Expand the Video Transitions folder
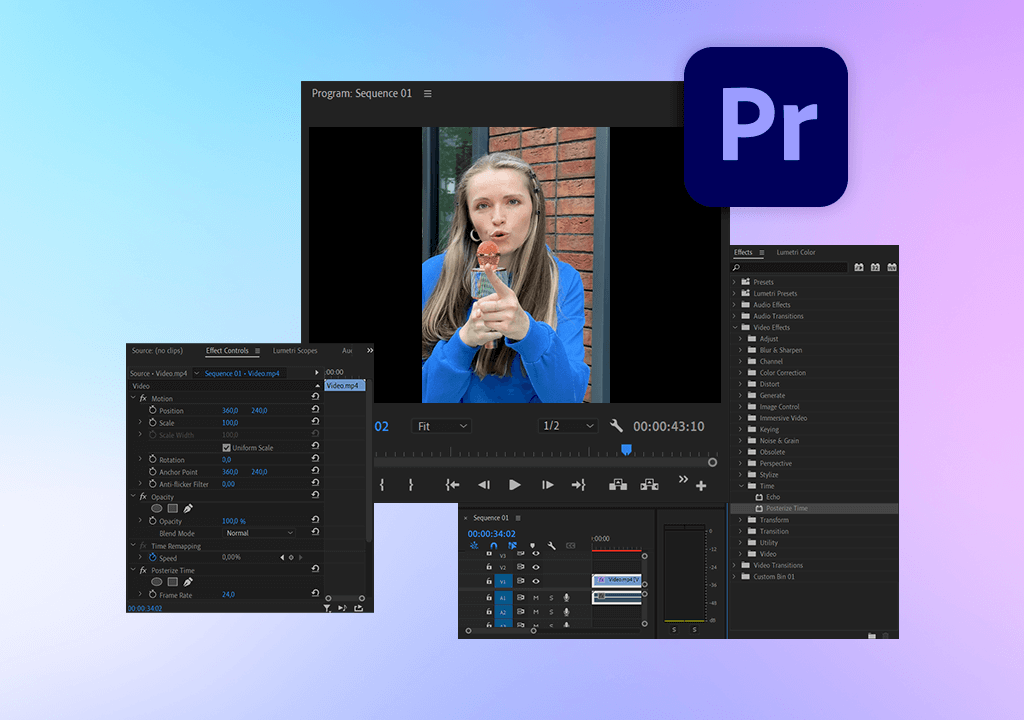The image size is (1024, 720). coord(734,565)
